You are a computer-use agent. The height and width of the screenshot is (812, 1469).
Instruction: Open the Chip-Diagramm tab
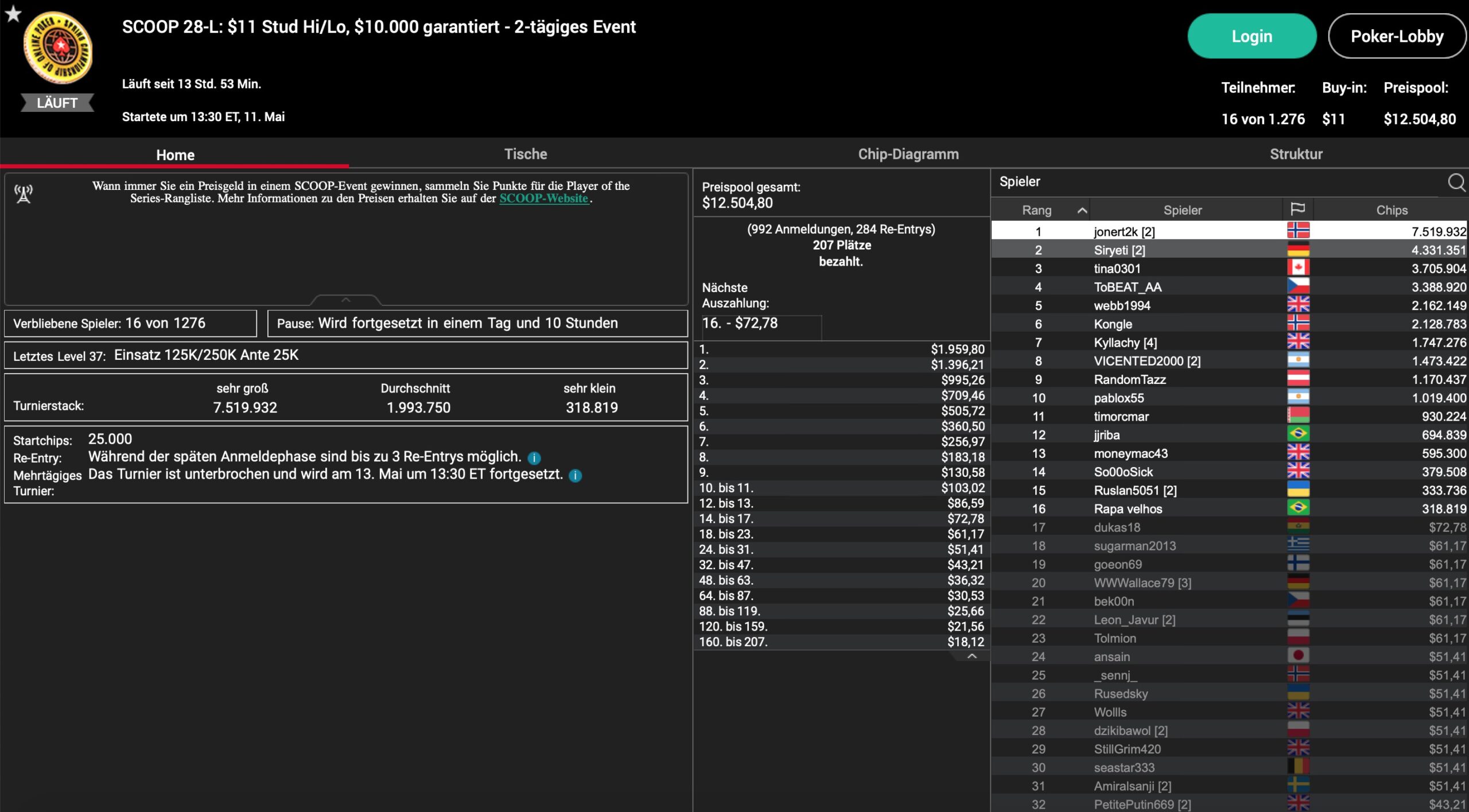pos(908,154)
